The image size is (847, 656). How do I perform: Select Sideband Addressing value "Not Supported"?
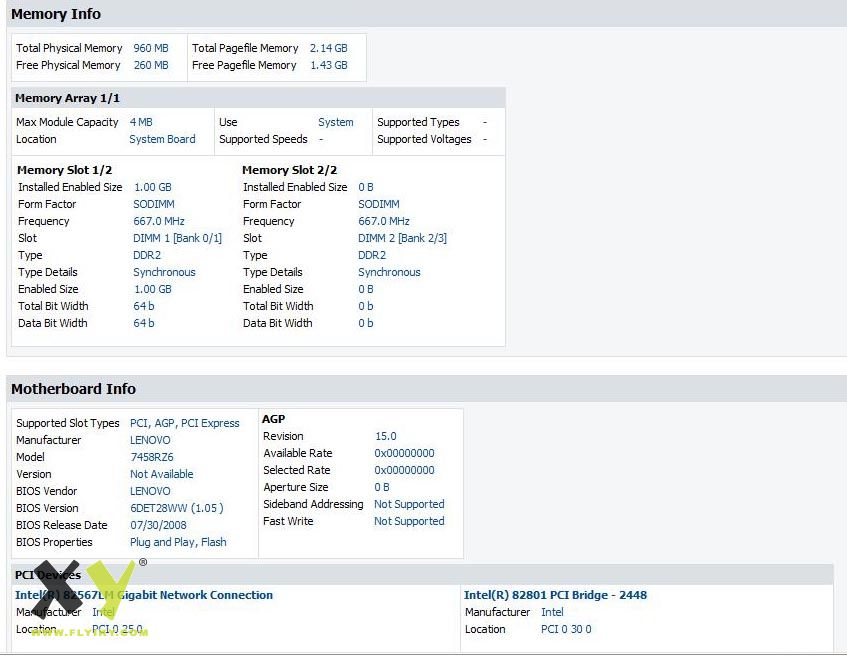(409, 505)
